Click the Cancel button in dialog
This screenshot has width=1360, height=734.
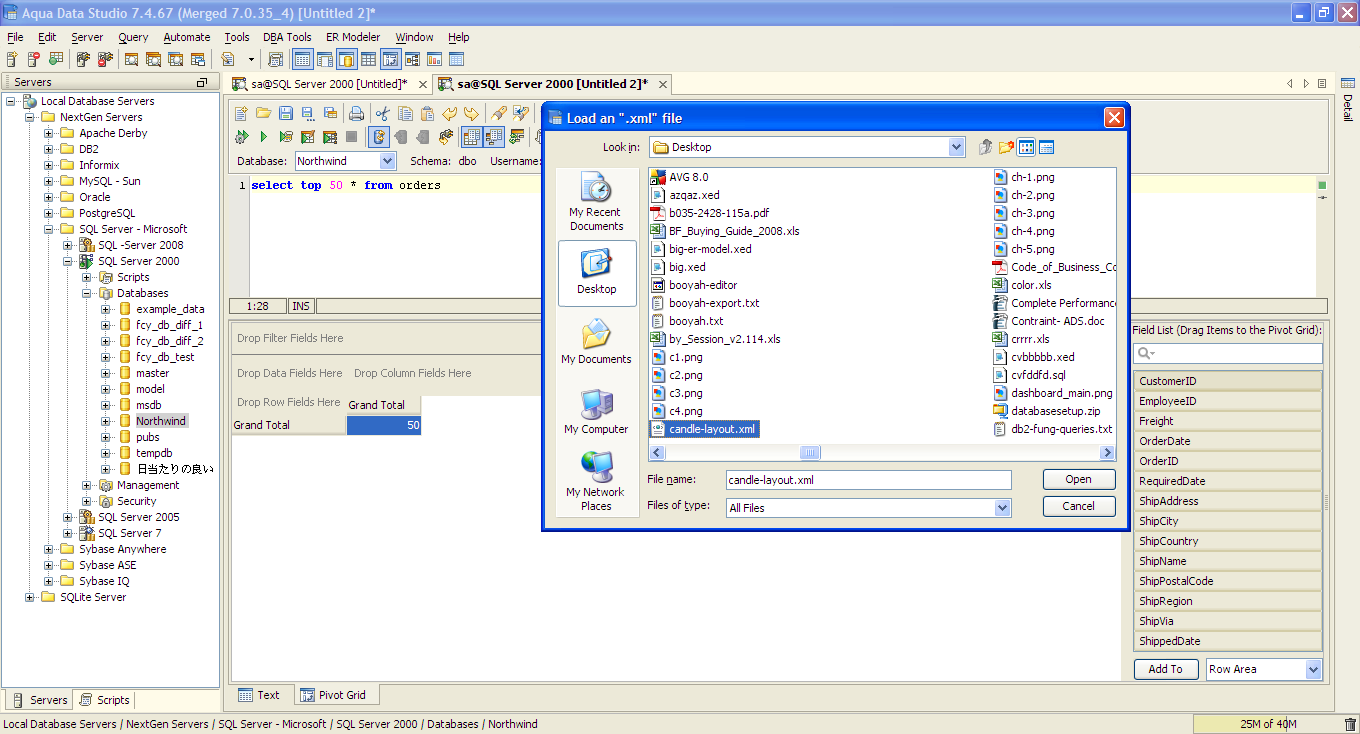[1078, 506]
